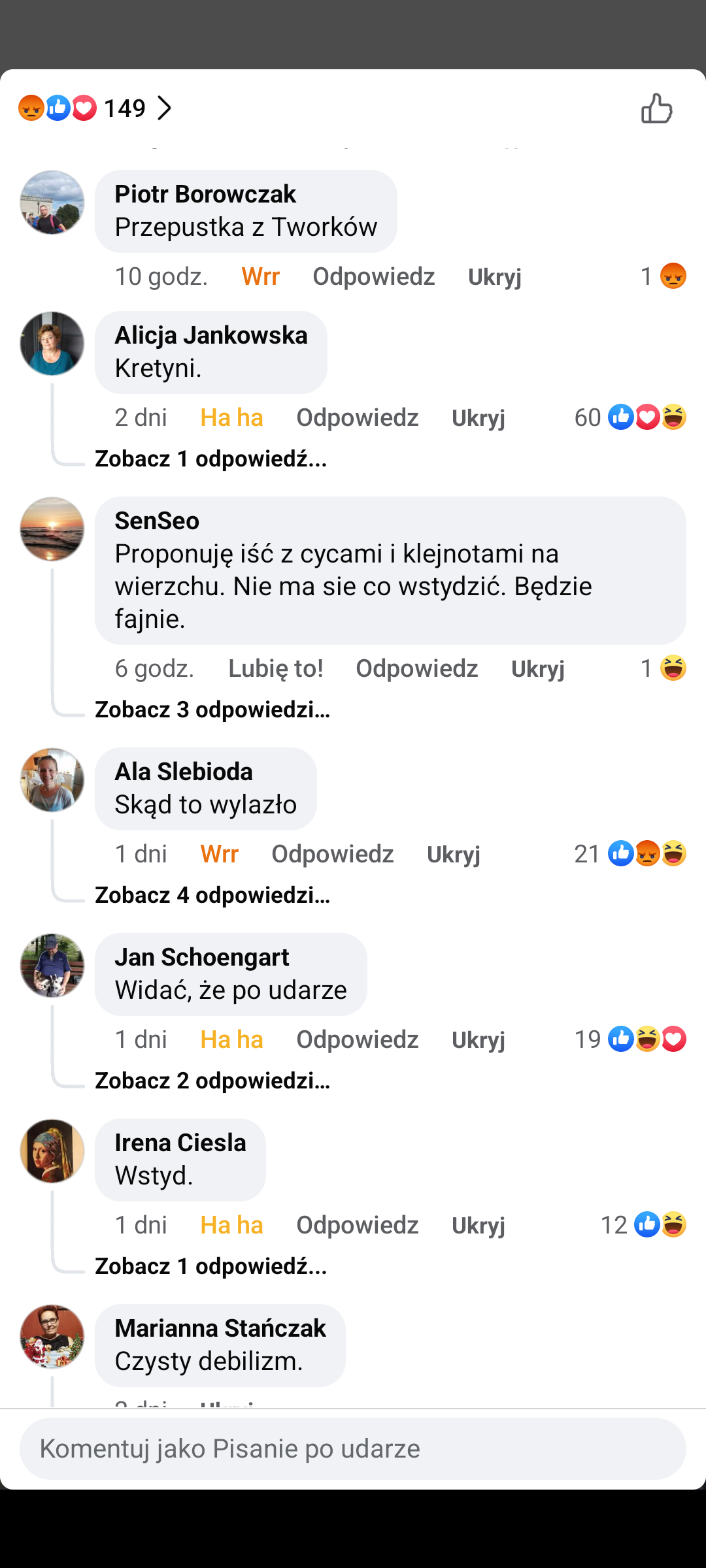View the laughing reaction on SenSeo's comment

click(x=673, y=668)
